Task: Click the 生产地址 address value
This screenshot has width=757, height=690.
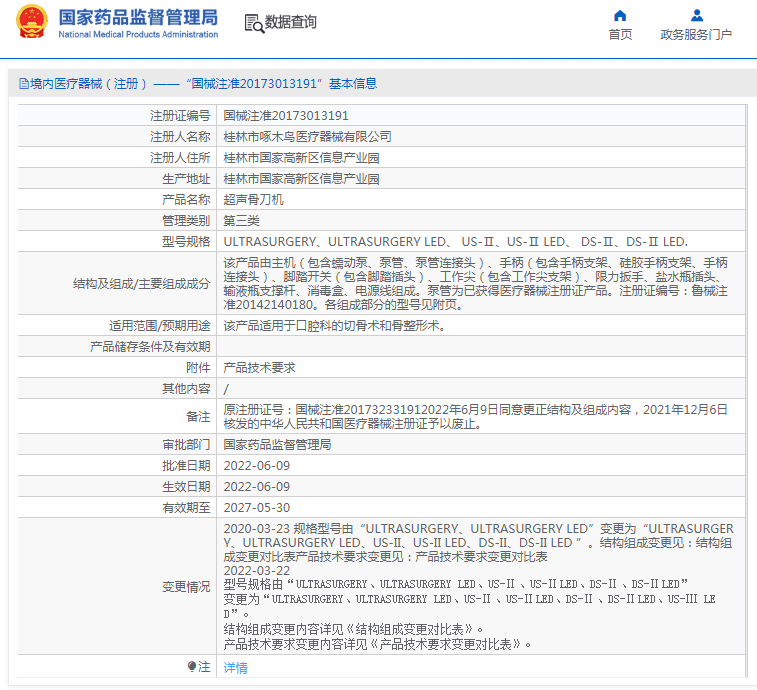Action: point(301,179)
